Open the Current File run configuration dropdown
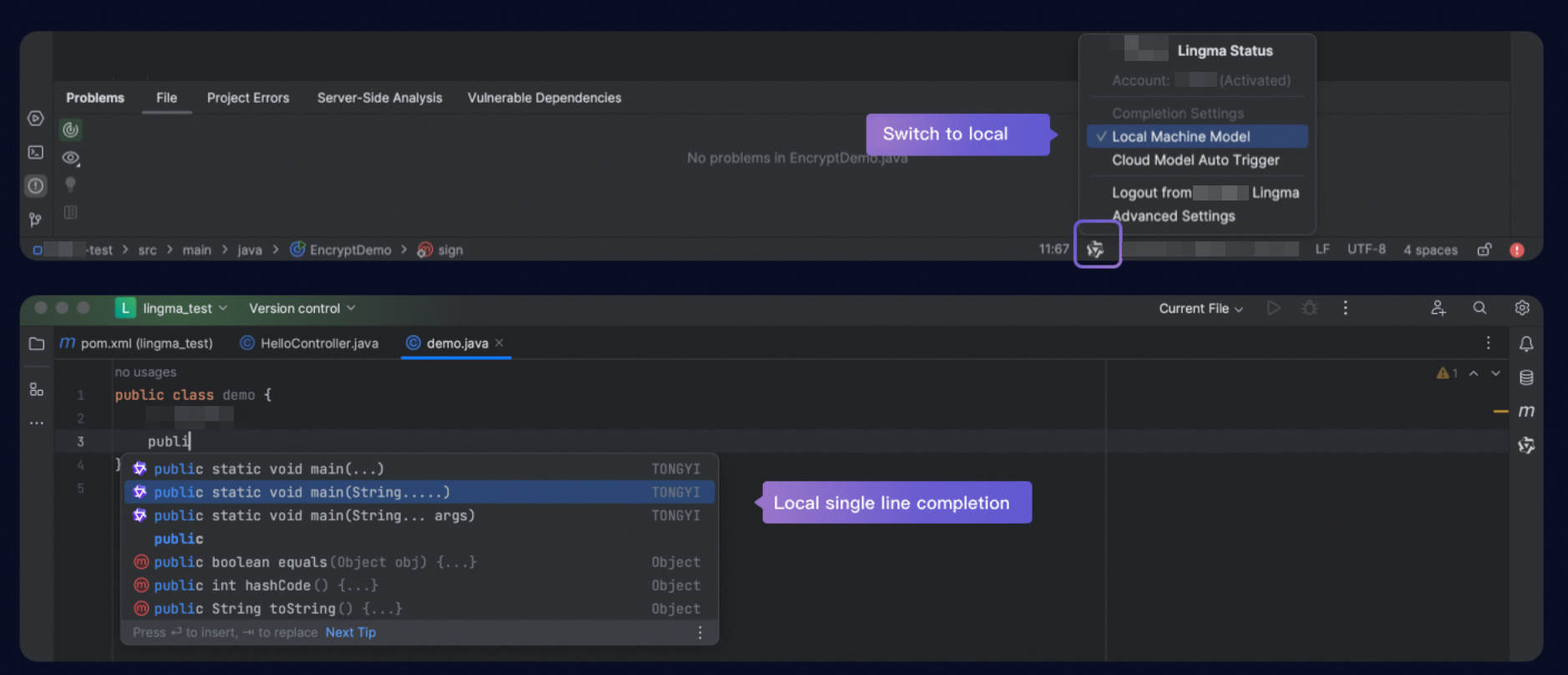The width and height of the screenshot is (1568, 675). pos(1200,308)
